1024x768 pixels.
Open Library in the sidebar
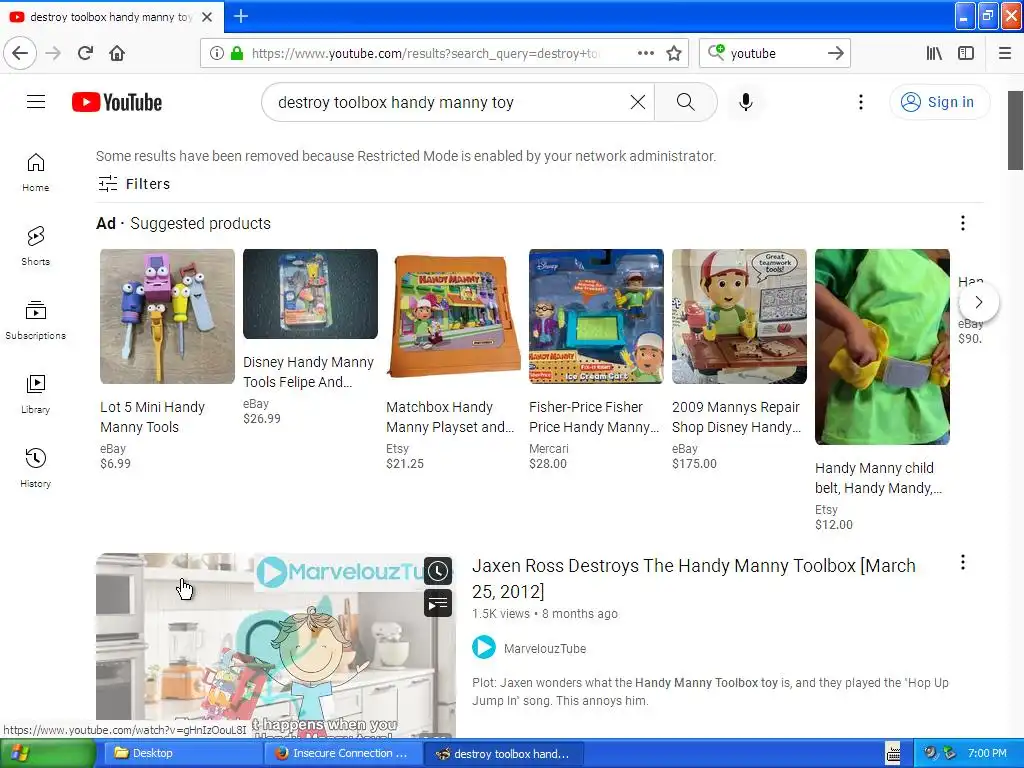[35, 394]
